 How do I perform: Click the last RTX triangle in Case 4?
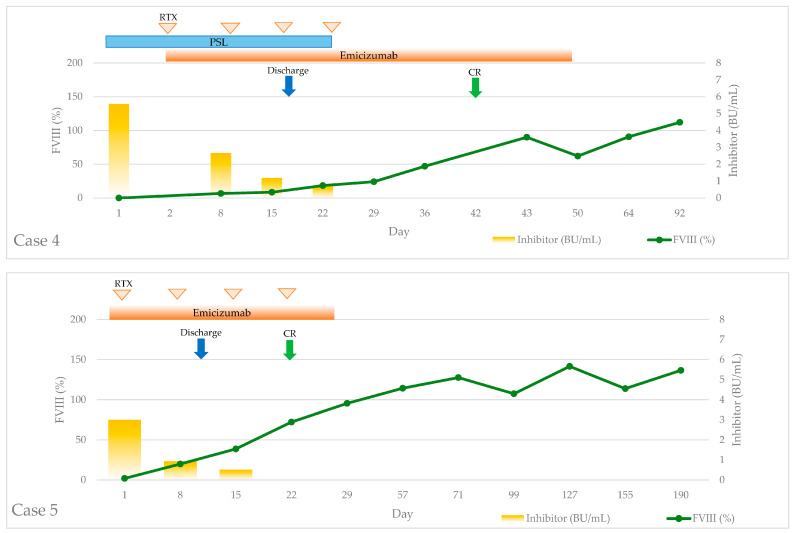click(x=331, y=27)
